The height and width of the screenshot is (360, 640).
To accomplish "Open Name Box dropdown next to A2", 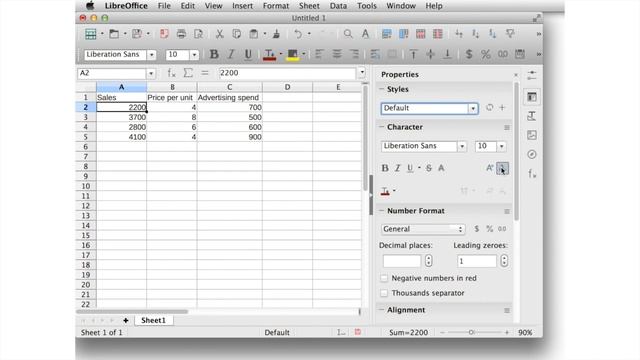I will [151, 73].
